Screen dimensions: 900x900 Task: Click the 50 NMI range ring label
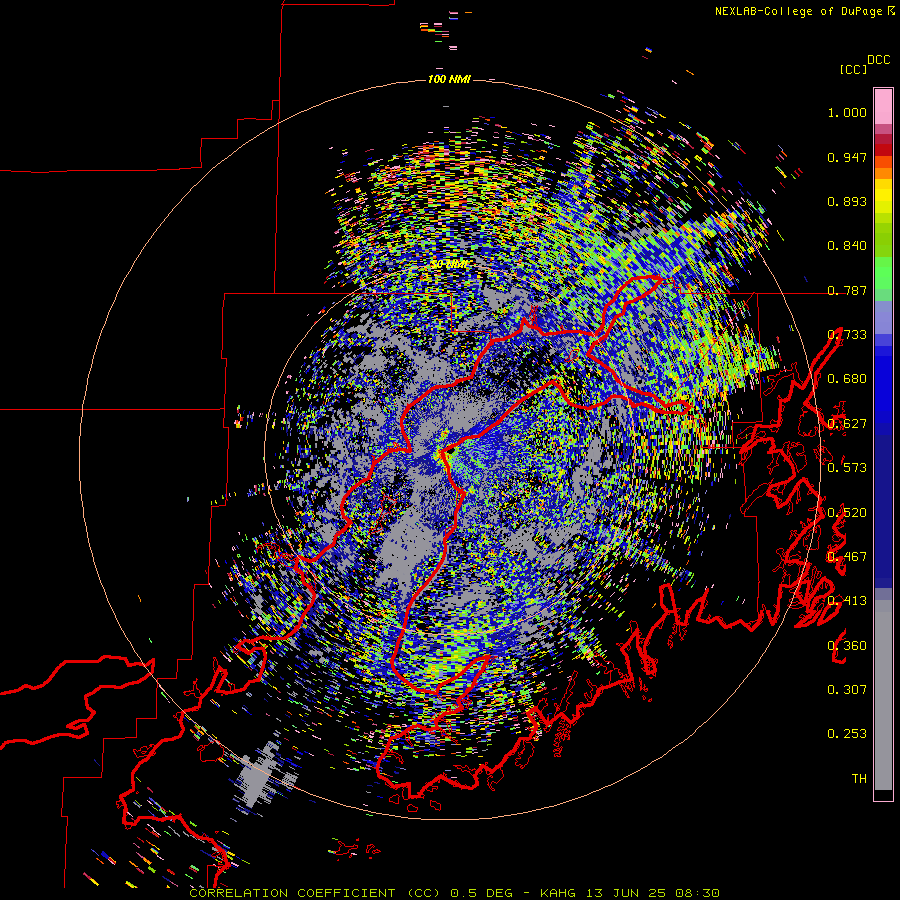click(x=449, y=265)
